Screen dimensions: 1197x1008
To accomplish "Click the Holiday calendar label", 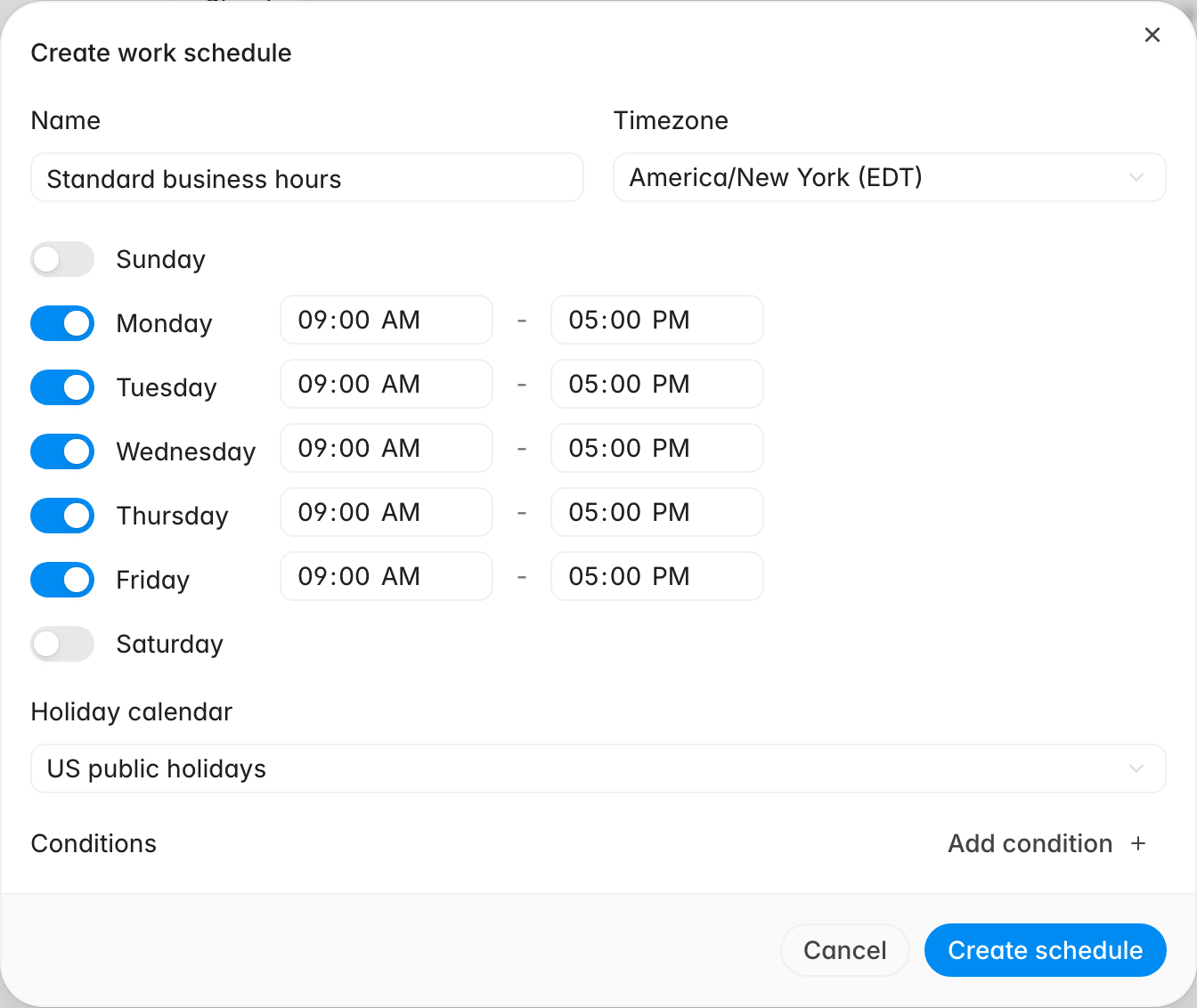I will click(132, 711).
